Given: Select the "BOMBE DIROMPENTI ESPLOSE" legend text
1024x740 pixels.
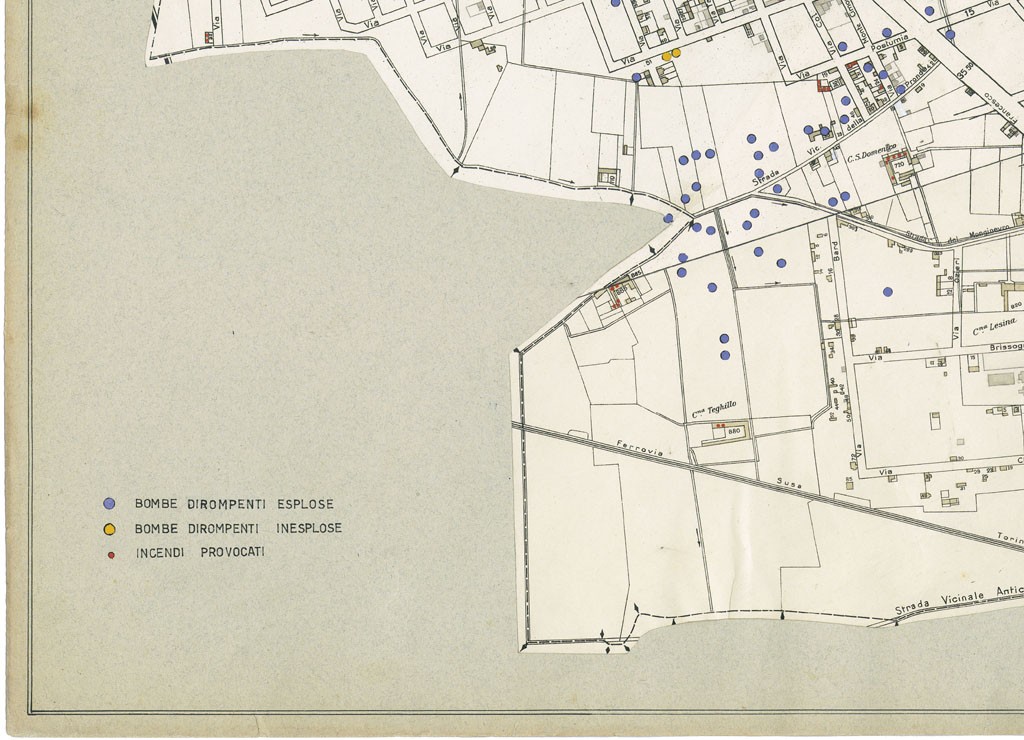Looking at the screenshot, I should 234,504.
